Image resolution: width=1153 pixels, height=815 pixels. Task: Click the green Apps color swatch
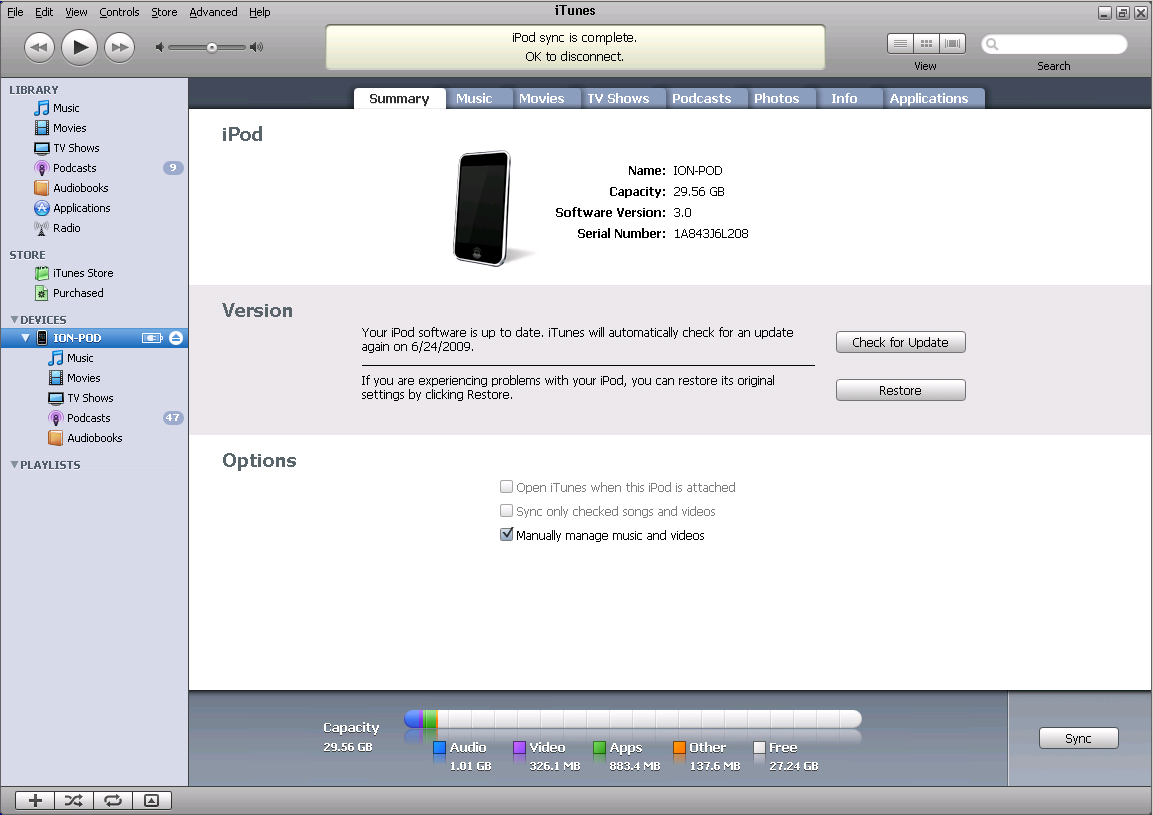pos(599,747)
